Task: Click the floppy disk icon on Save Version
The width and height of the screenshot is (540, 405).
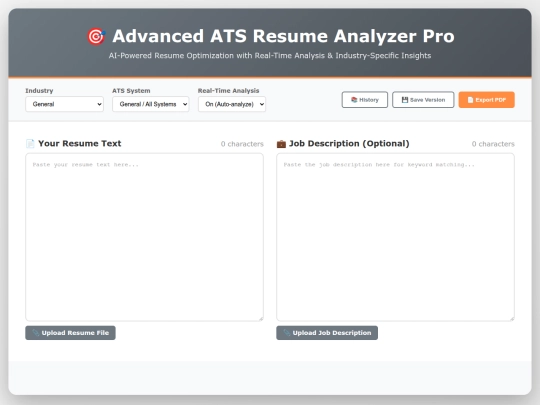Action: pos(405,100)
